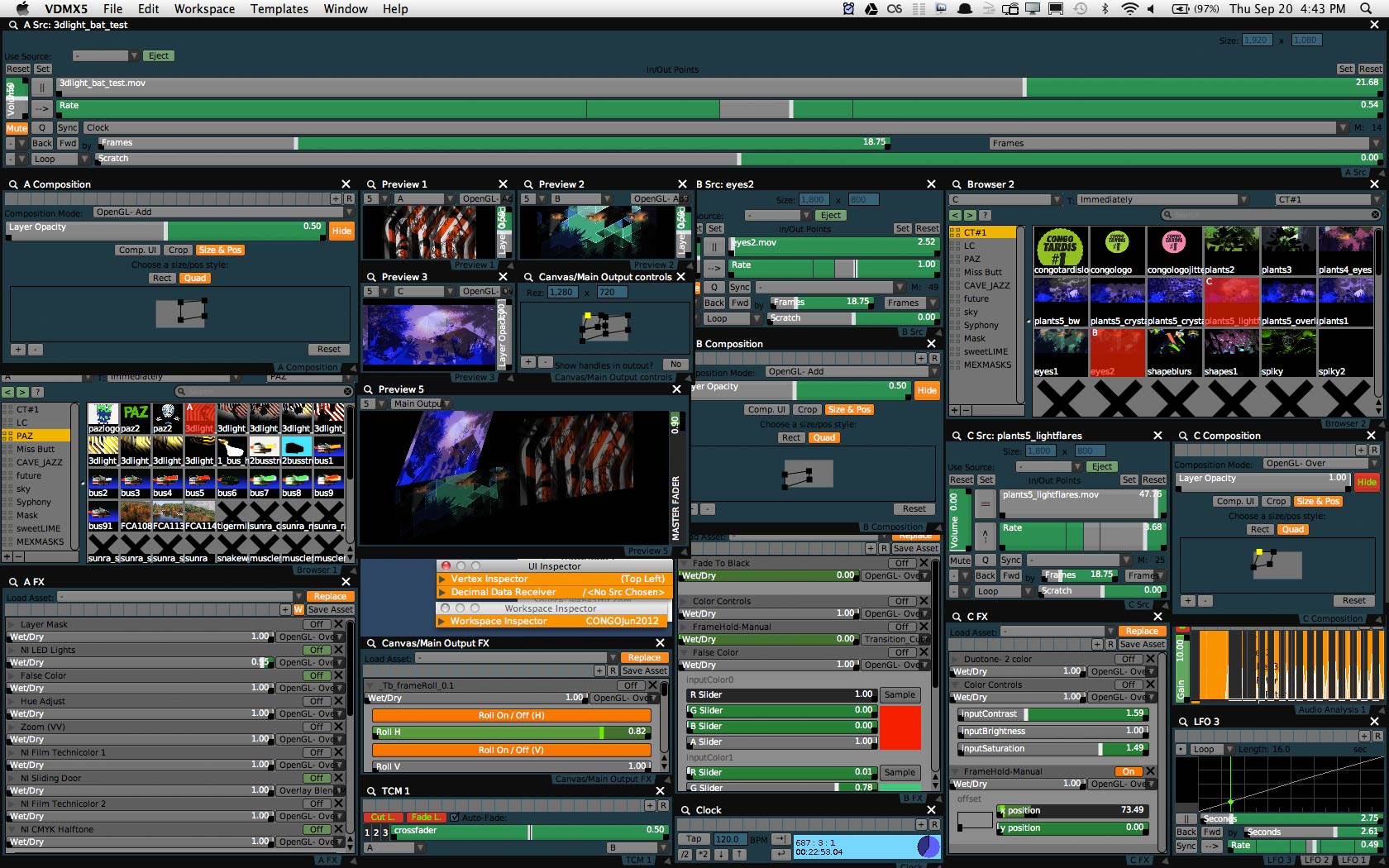Toggle NI CMYK Halftone effect Off button

coord(317,829)
